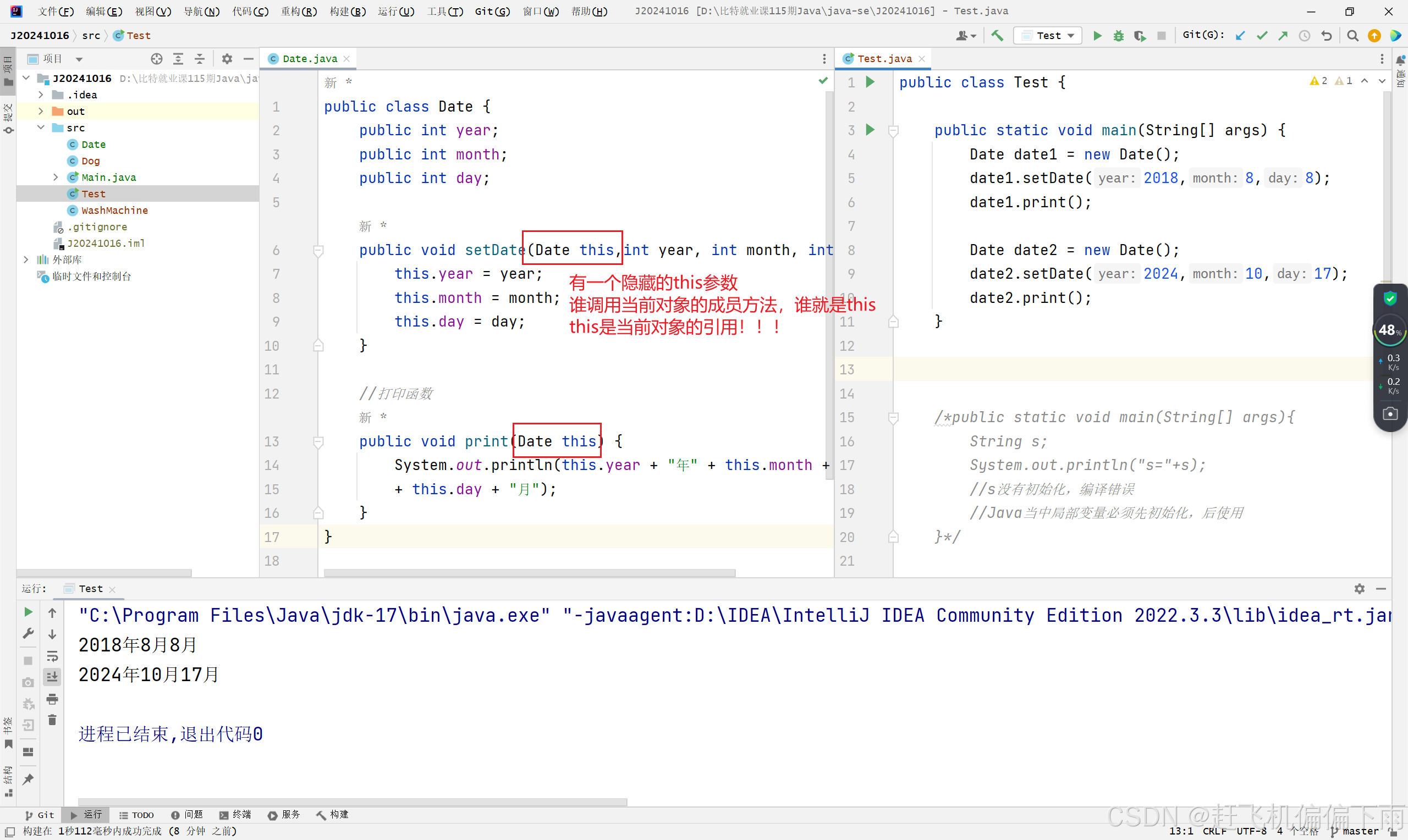This screenshot has height=840, width=1408.
Task: Toggle scroll to end in console
Action: coord(52,677)
